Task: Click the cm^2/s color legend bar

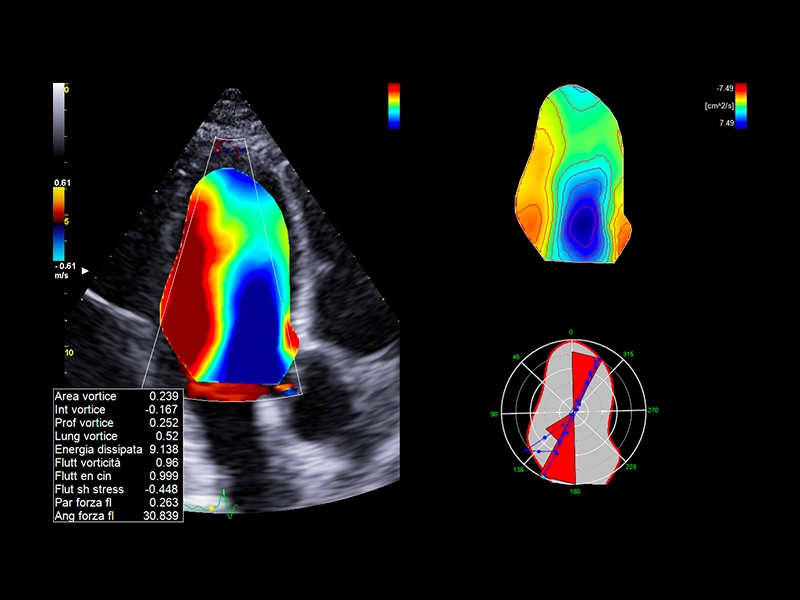Action: 741,106
